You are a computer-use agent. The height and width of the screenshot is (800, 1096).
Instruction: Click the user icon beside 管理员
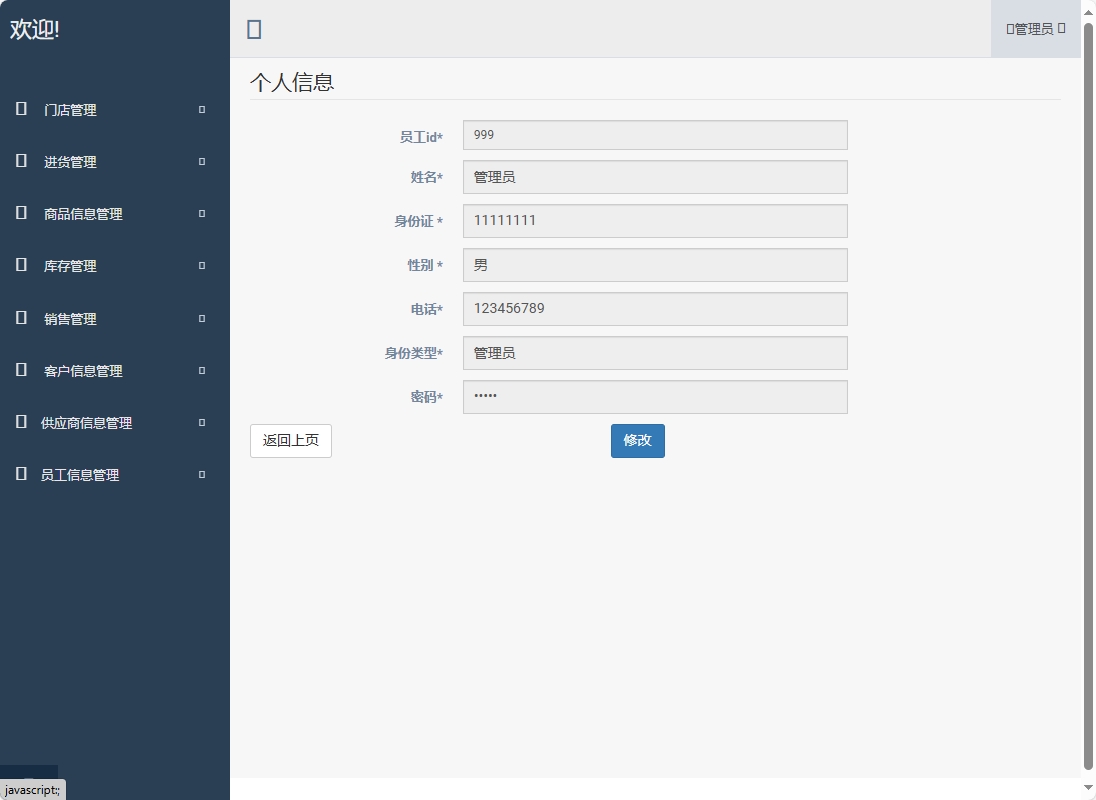click(x=1008, y=28)
